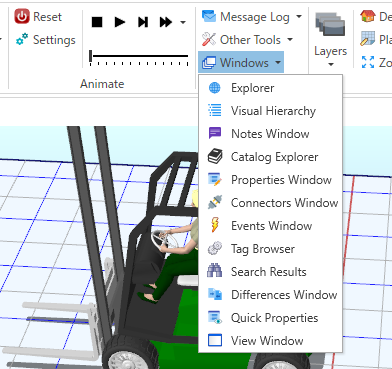Open the Message Log dropdown
The height and width of the screenshot is (369, 392).
point(252,17)
